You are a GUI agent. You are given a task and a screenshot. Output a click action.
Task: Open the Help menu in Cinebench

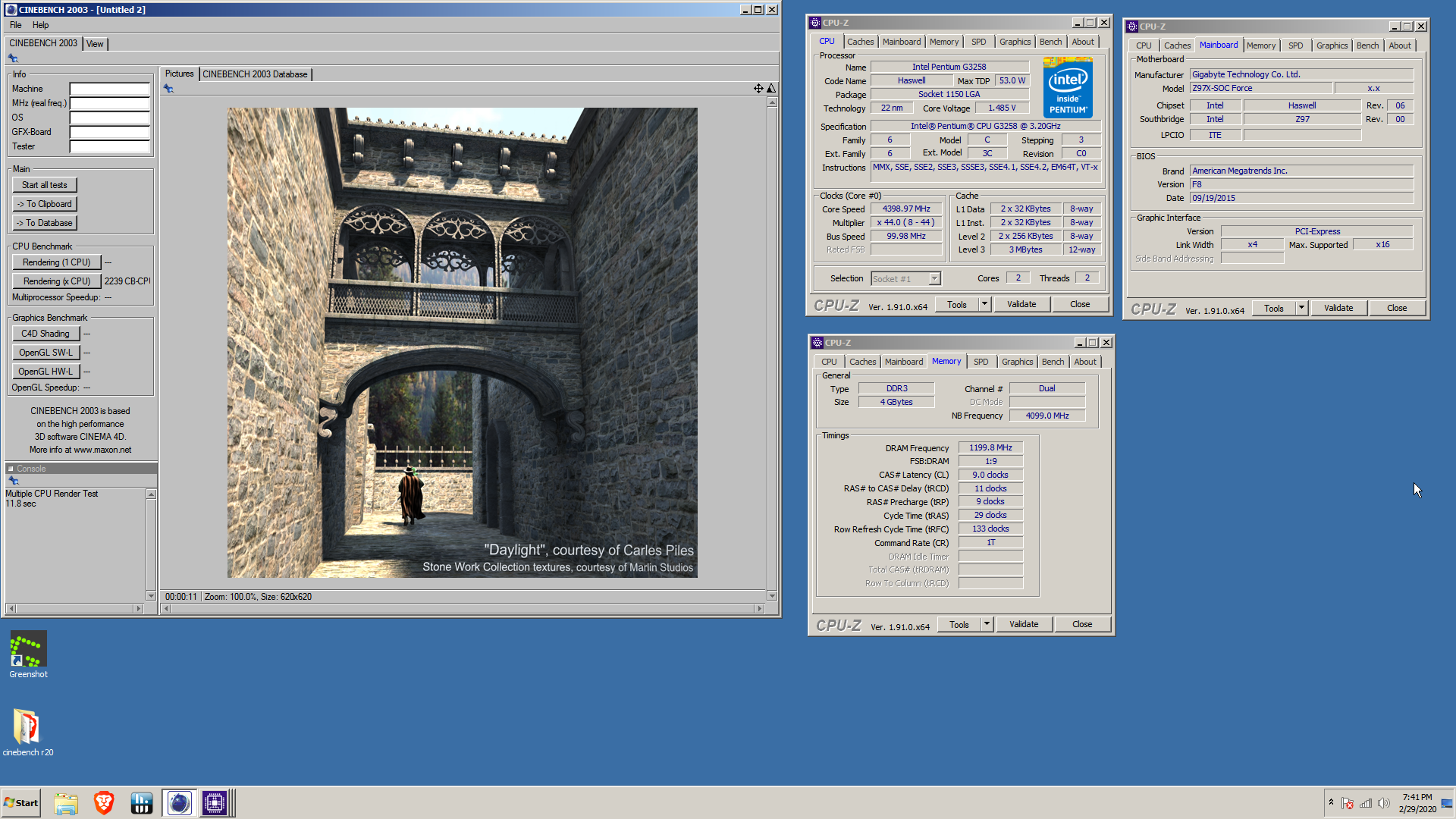pyautogui.click(x=40, y=25)
